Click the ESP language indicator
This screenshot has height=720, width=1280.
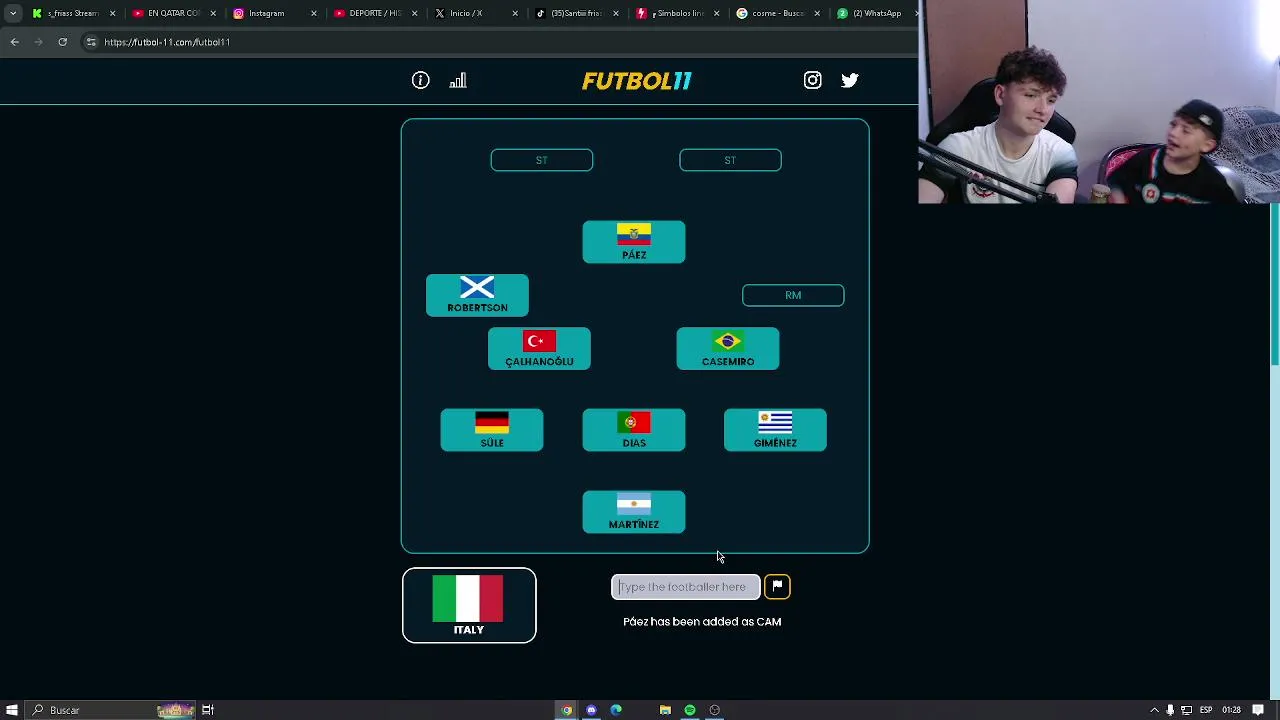click(1205, 710)
